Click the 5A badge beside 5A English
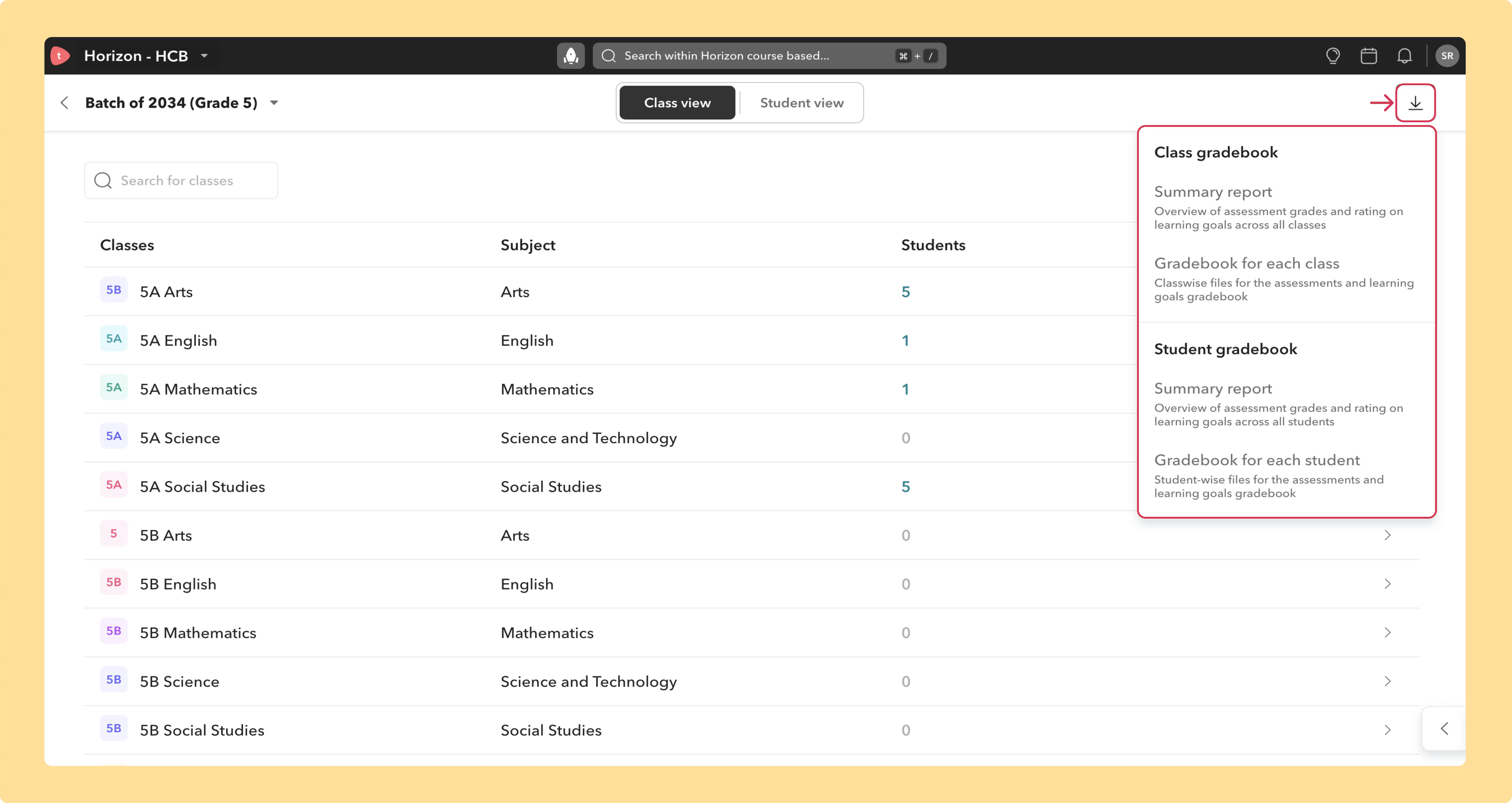 [x=114, y=339]
